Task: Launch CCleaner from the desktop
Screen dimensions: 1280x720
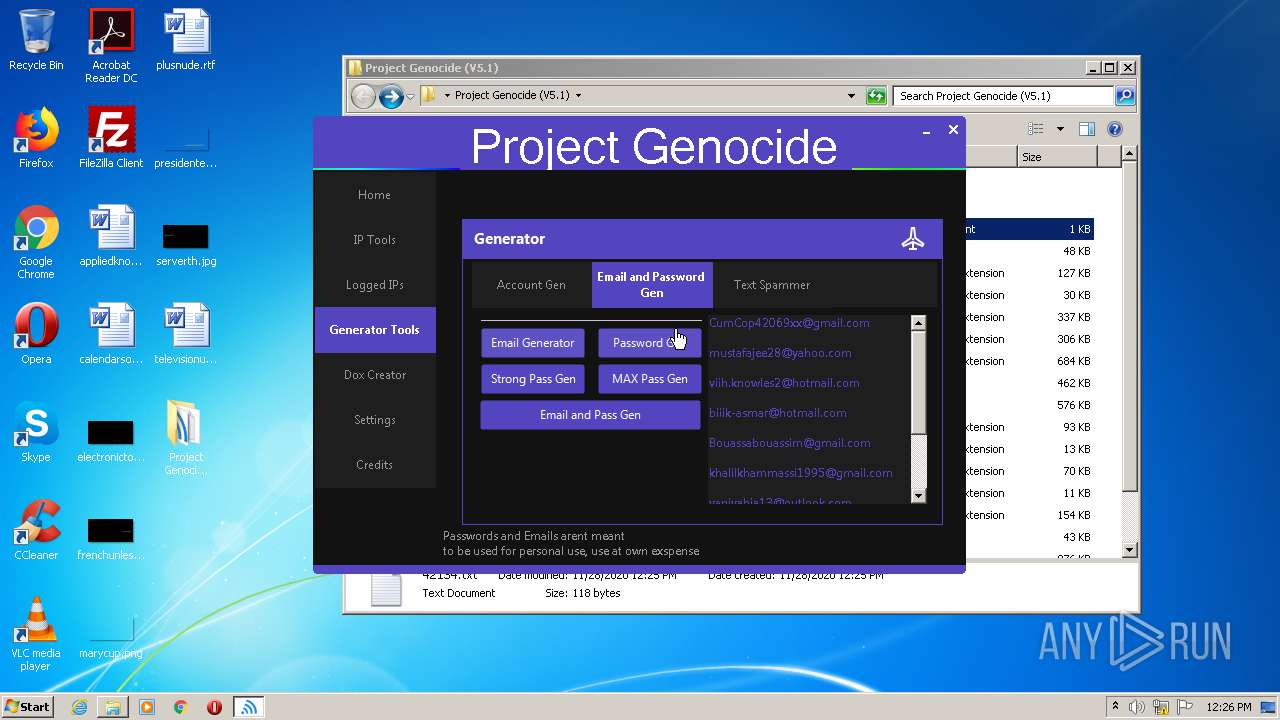Action: pos(36,530)
